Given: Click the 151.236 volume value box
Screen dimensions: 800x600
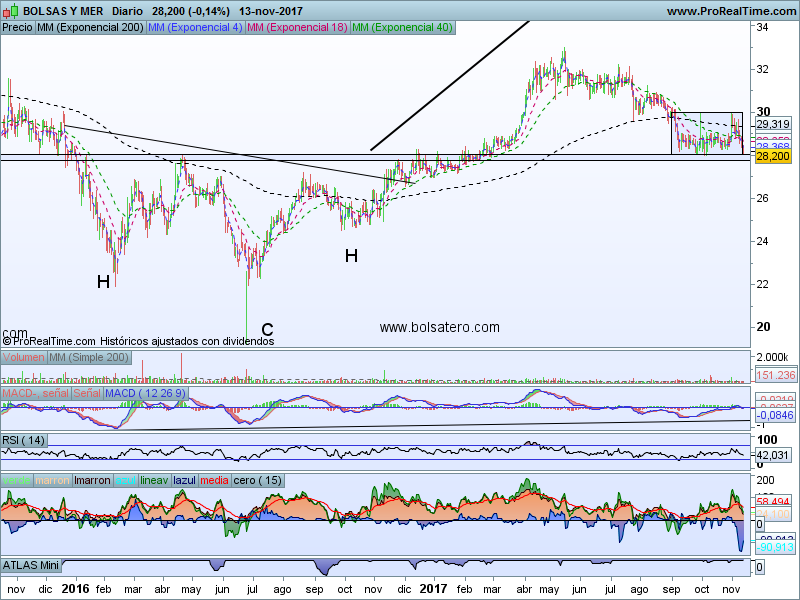Looking at the screenshot, I should 775,374.
